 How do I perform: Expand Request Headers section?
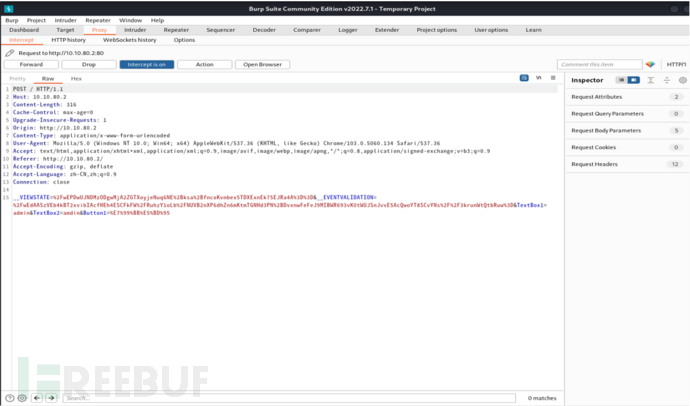coord(627,164)
